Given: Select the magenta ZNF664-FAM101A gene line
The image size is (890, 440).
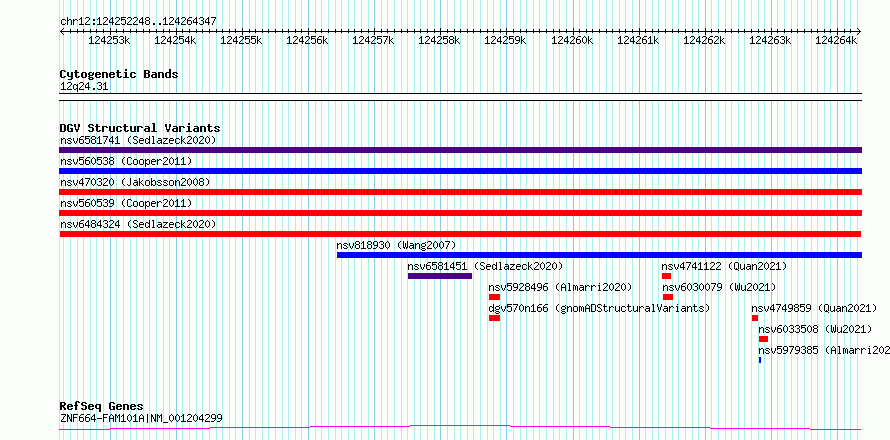Looking at the screenshot, I should (460, 428).
